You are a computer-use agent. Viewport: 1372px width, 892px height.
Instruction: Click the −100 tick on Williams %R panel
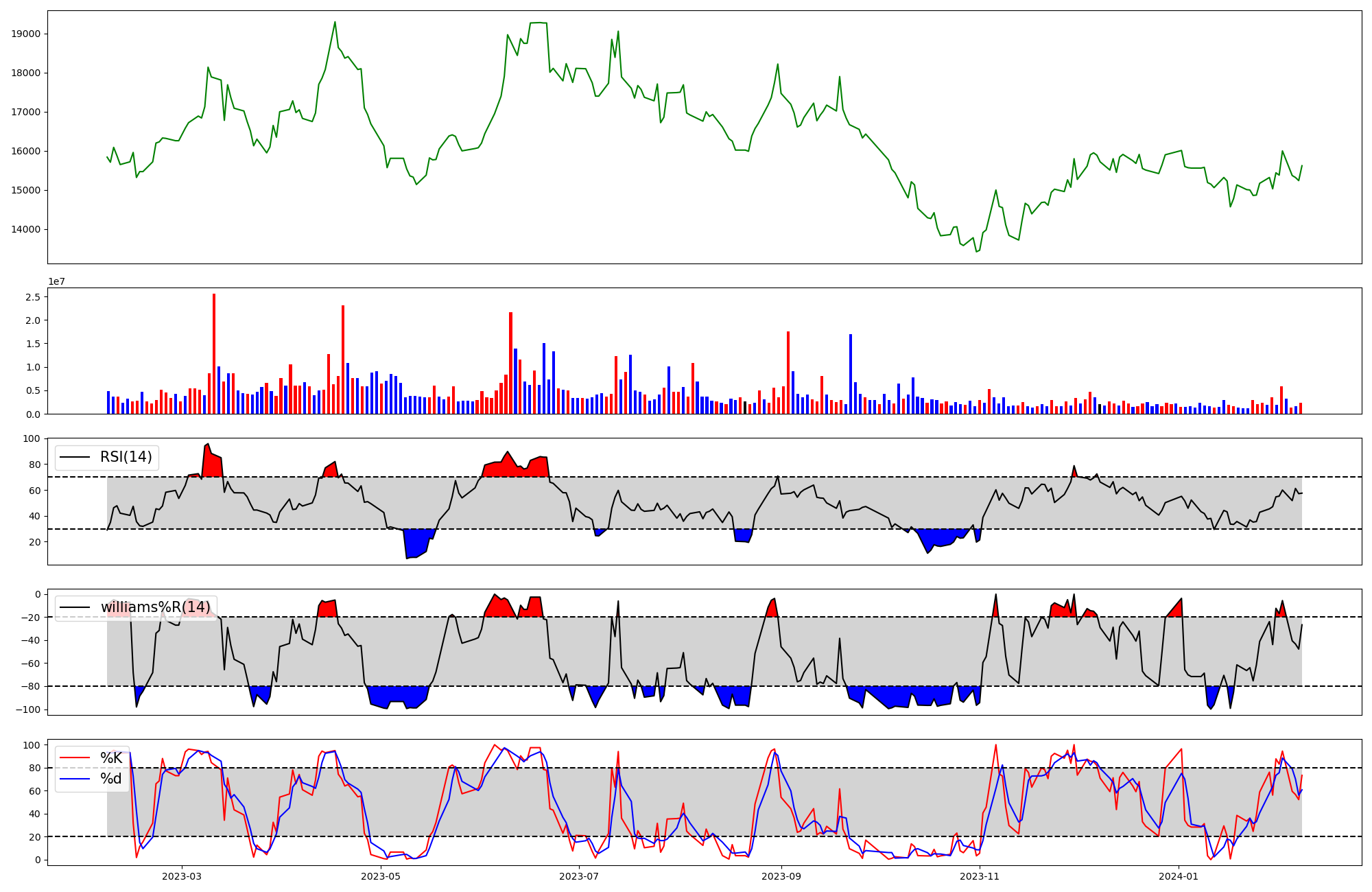27,709
